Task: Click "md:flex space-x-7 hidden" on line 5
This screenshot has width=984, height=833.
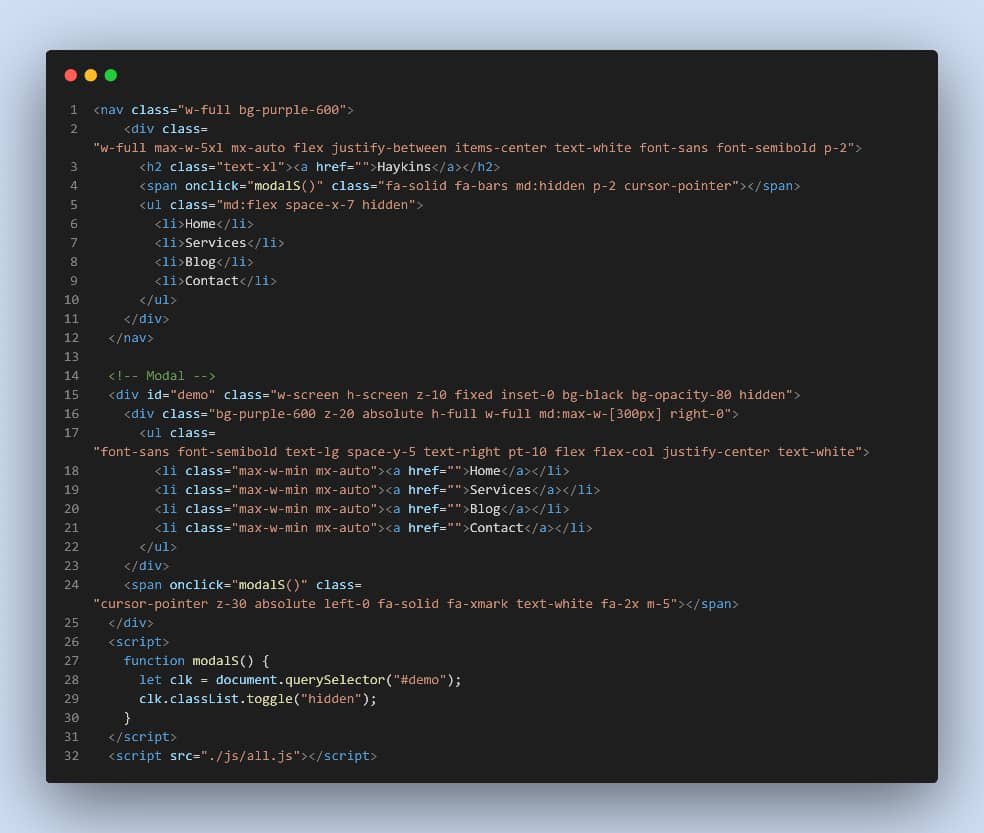Action: [316, 205]
